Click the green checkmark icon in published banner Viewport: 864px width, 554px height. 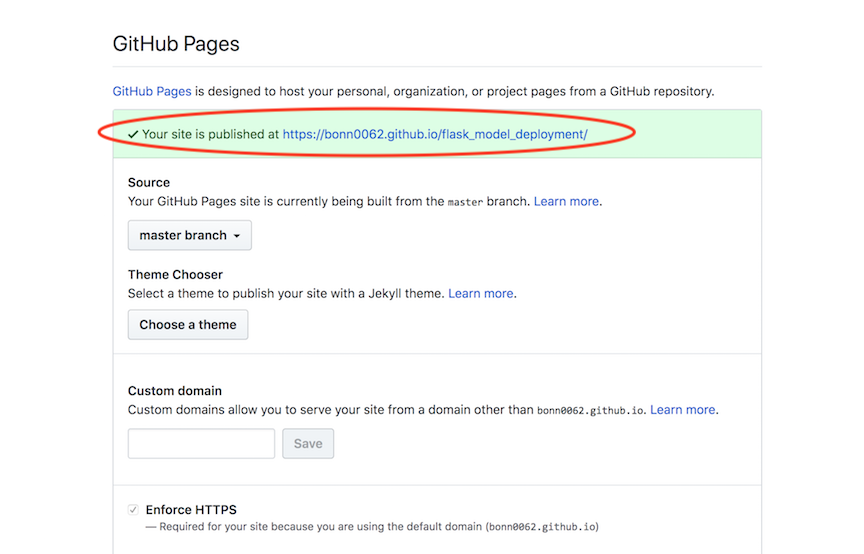tap(133, 134)
